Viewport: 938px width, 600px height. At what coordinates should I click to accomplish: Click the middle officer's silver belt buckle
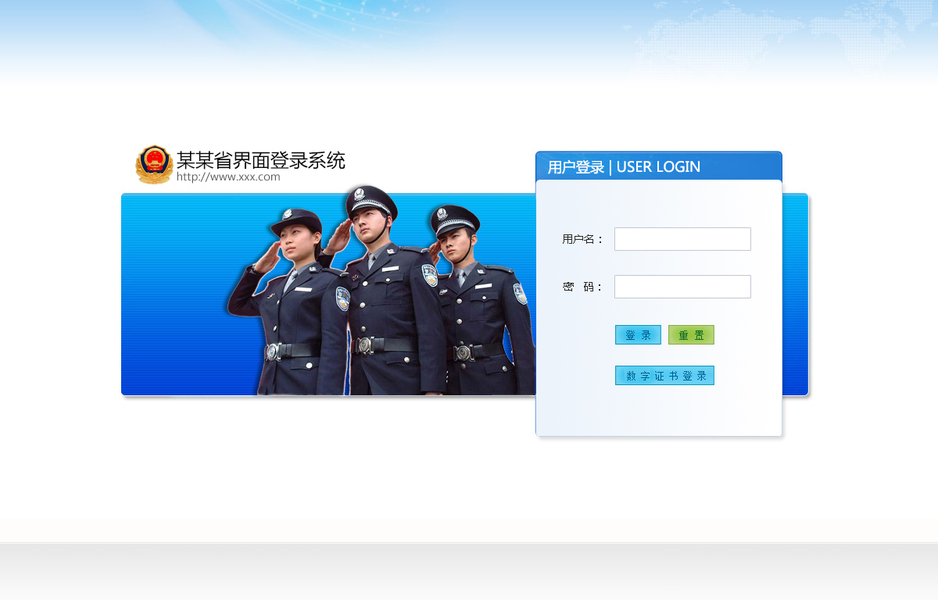[x=364, y=345]
